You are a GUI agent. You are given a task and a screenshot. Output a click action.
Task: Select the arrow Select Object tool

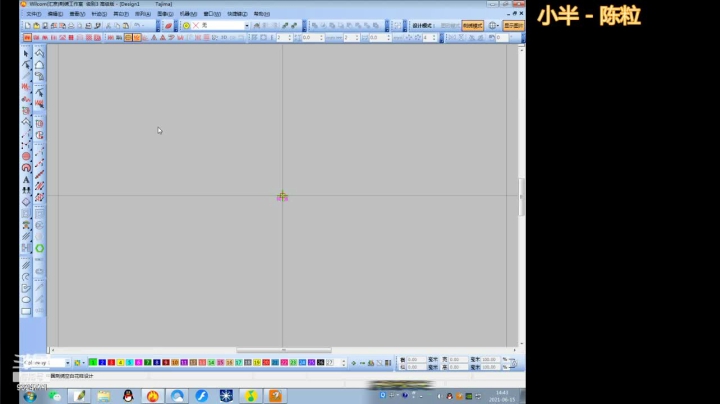pos(26,54)
